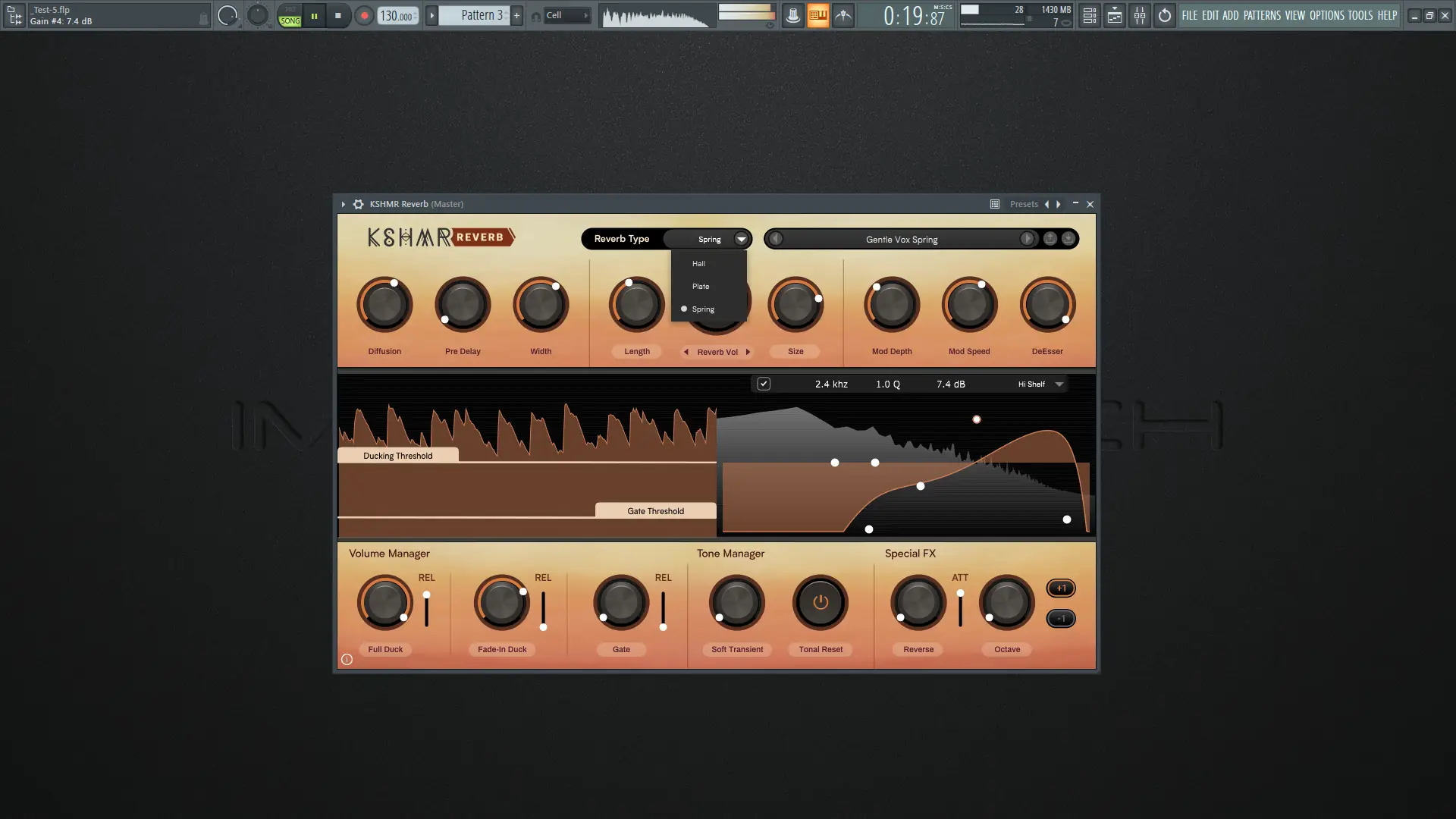
Task: Stop playback with the stop button
Action: (338, 15)
